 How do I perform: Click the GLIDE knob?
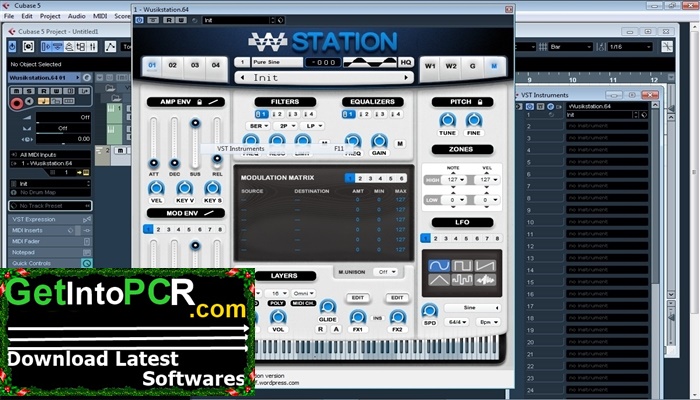click(328, 307)
